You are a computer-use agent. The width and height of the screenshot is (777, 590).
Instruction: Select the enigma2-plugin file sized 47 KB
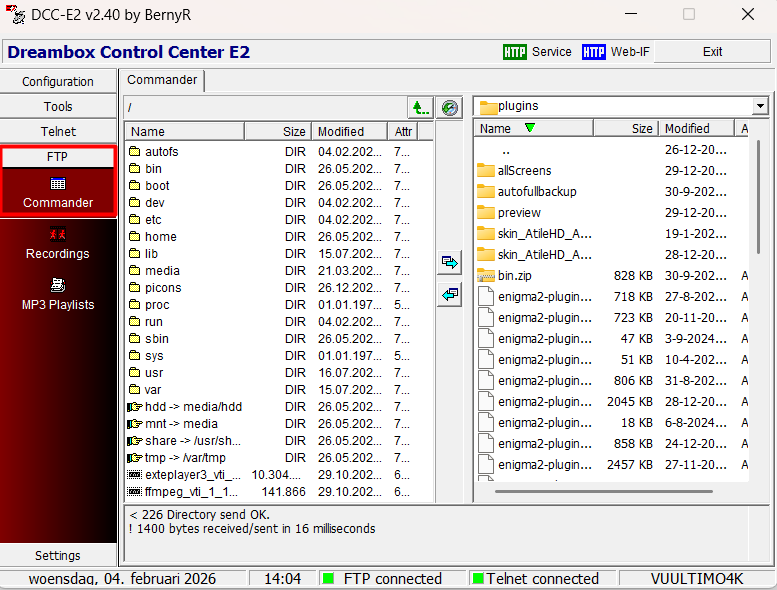coord(612,338)
